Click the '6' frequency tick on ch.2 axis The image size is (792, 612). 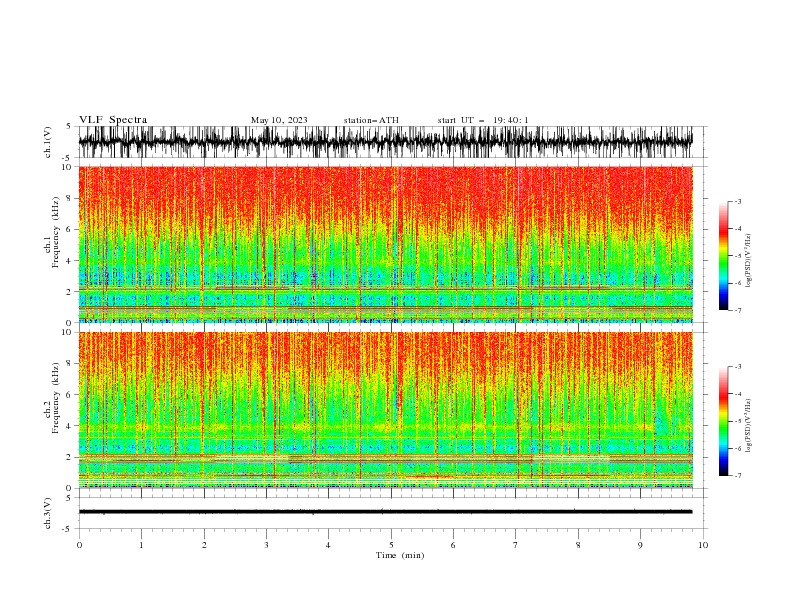click(x=69, y=395)
